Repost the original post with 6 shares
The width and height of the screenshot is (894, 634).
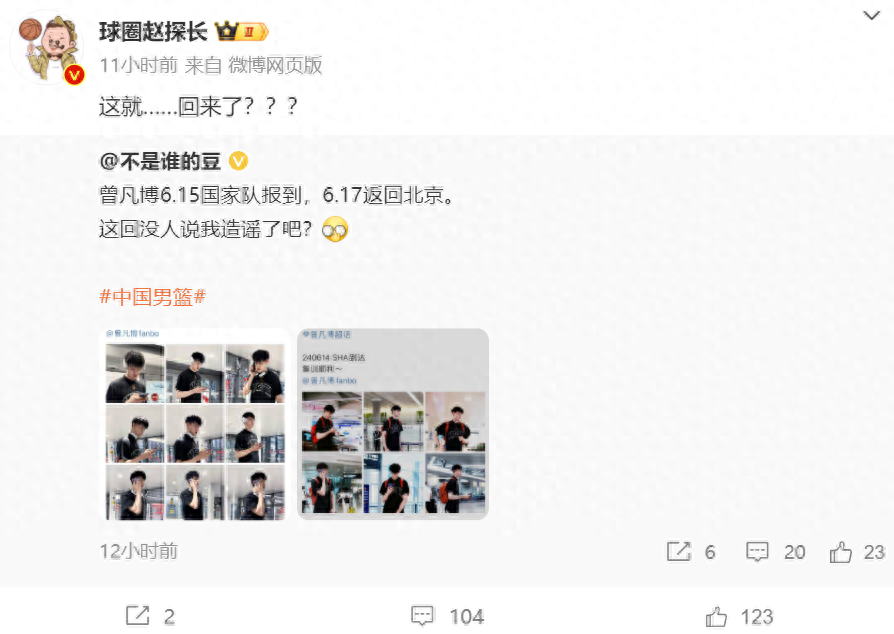click(x=691, y=551)
